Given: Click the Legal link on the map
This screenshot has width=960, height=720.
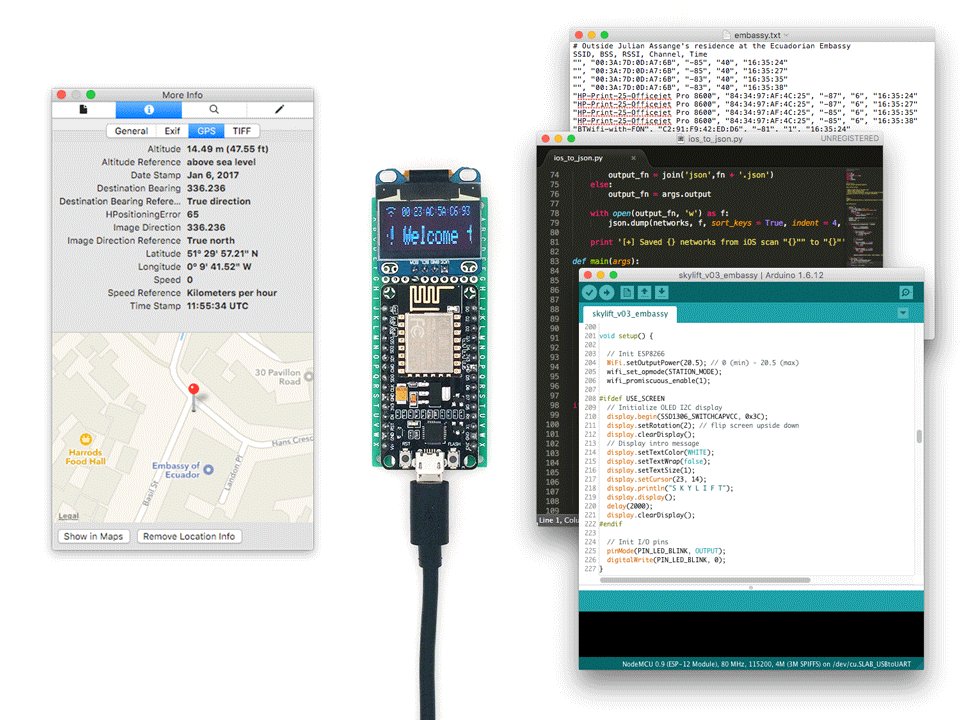Looking at the screenshot, I should (69, 516).
